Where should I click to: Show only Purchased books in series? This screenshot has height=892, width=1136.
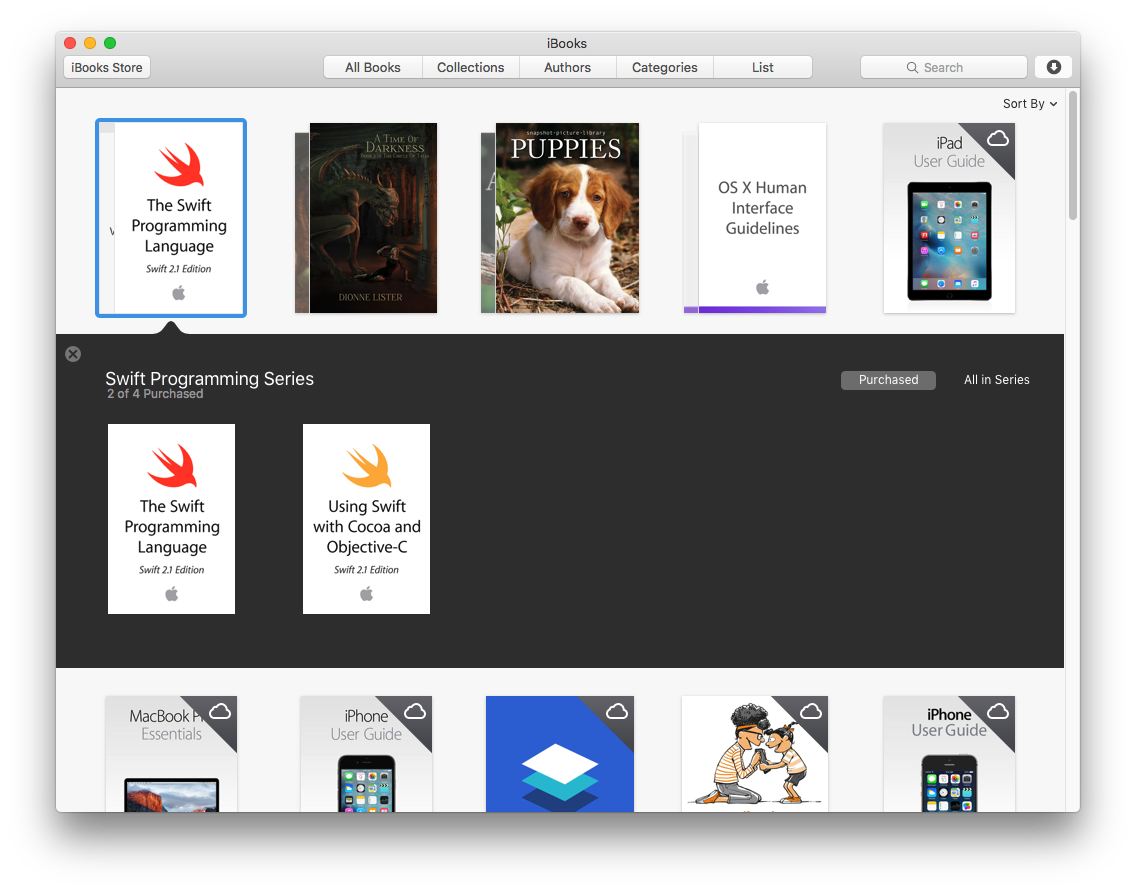888,380
